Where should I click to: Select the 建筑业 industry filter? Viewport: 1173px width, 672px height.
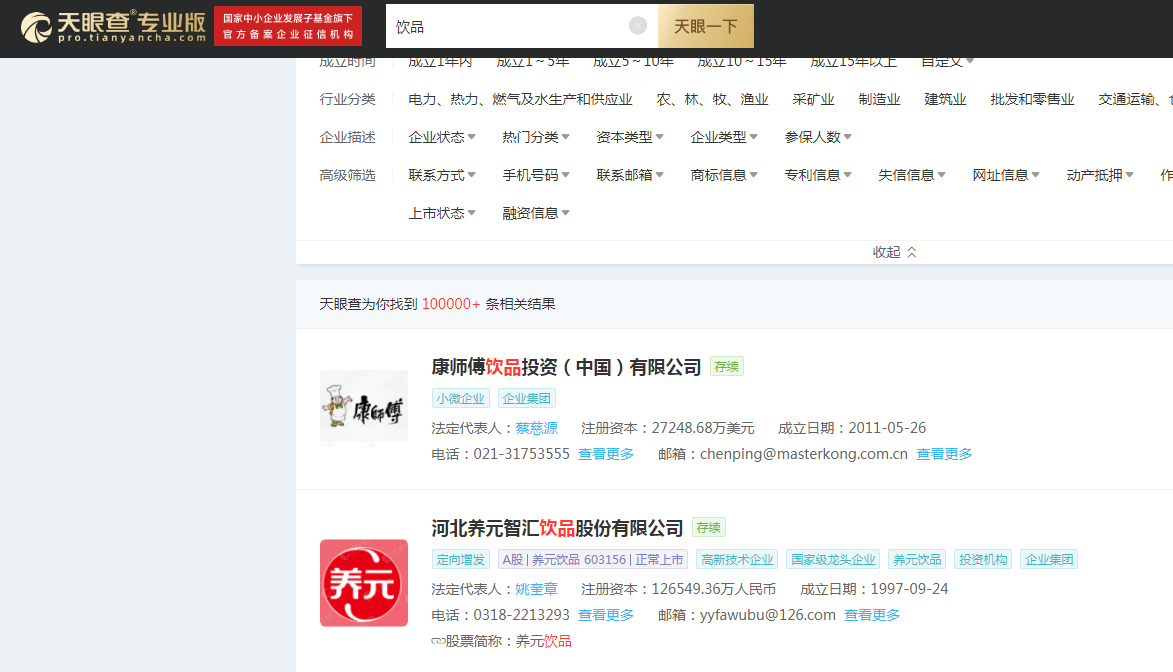tap(945, 100)
